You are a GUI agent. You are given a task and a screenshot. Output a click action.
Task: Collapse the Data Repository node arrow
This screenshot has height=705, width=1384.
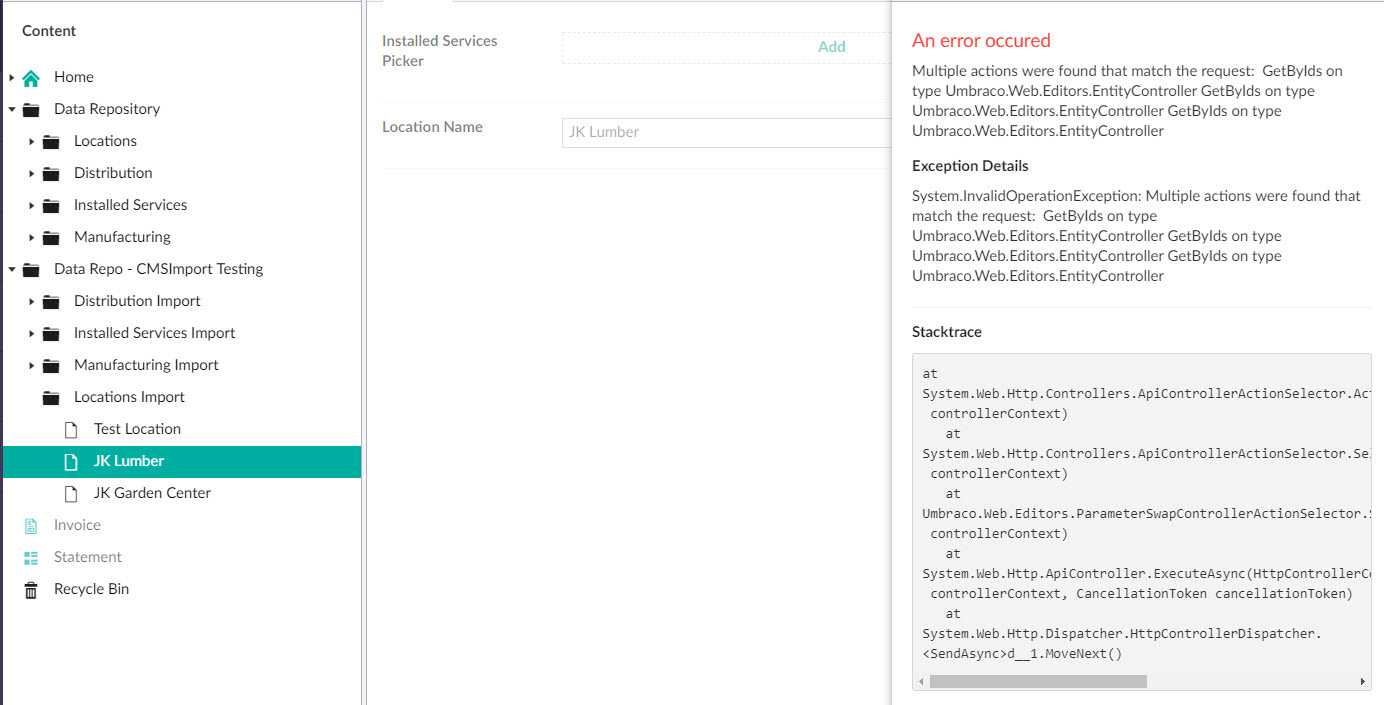pyautogui.click(x=11, y=109)
